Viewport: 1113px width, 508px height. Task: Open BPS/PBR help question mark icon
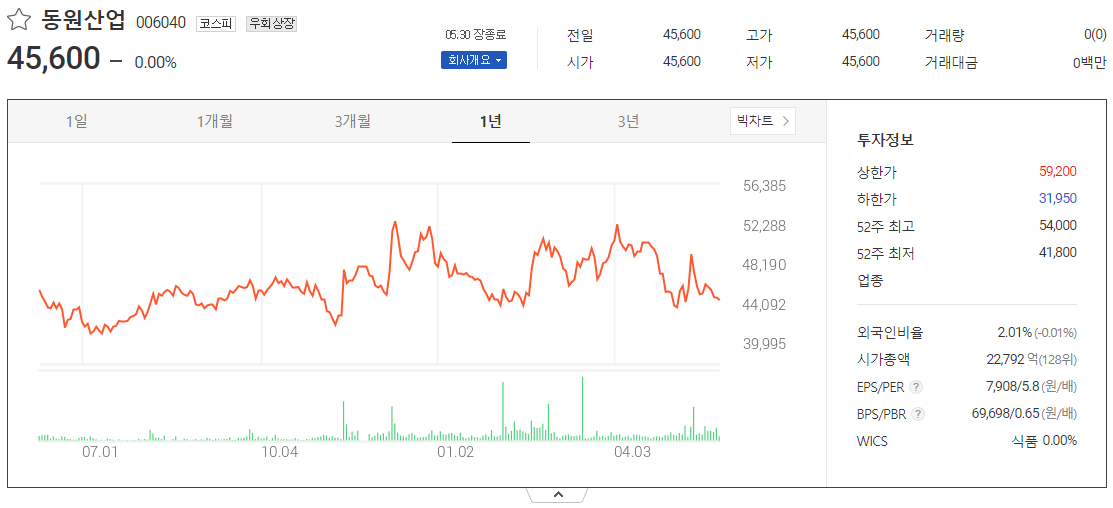919,414
